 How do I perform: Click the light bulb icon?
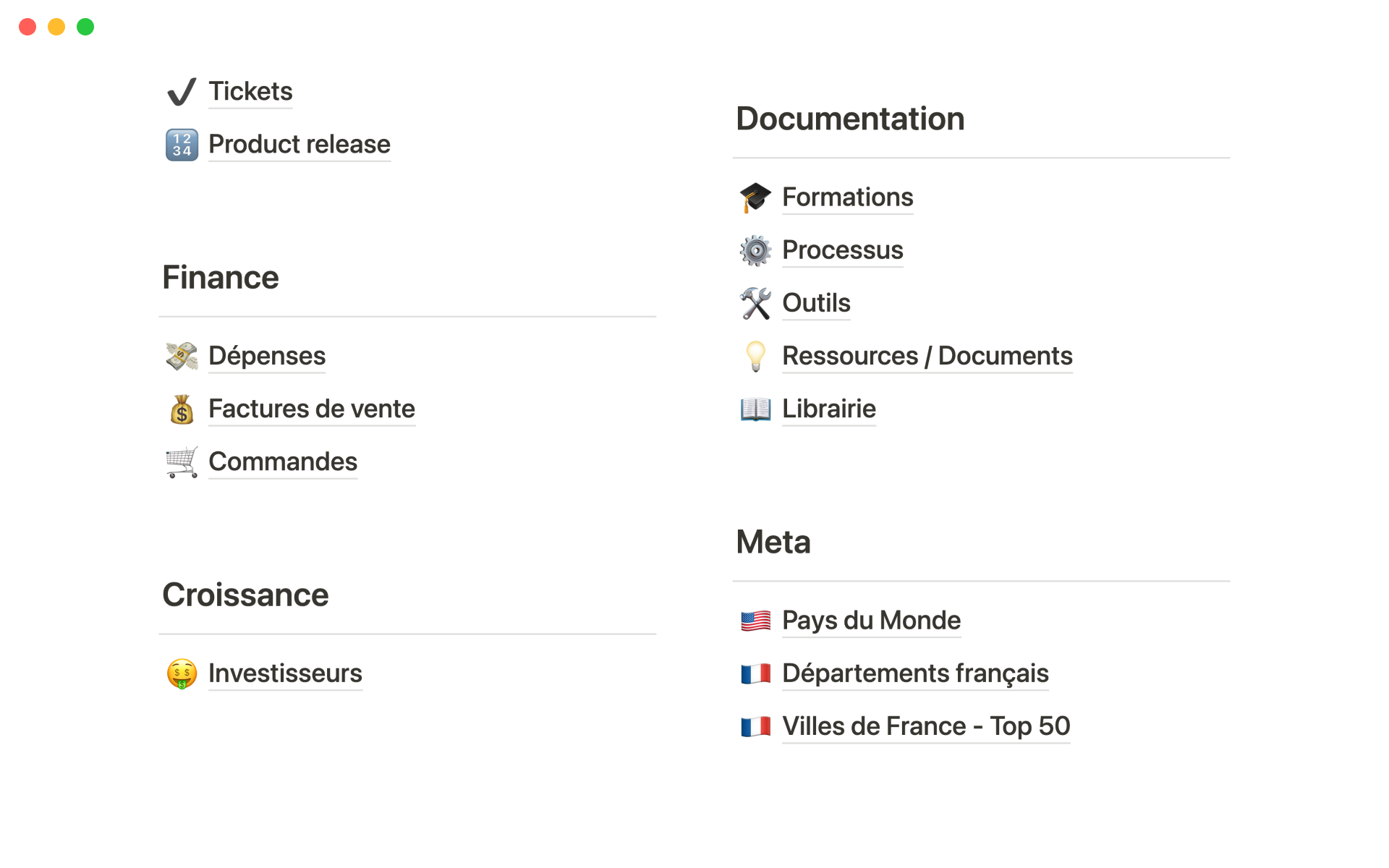(x=755, y=356)
